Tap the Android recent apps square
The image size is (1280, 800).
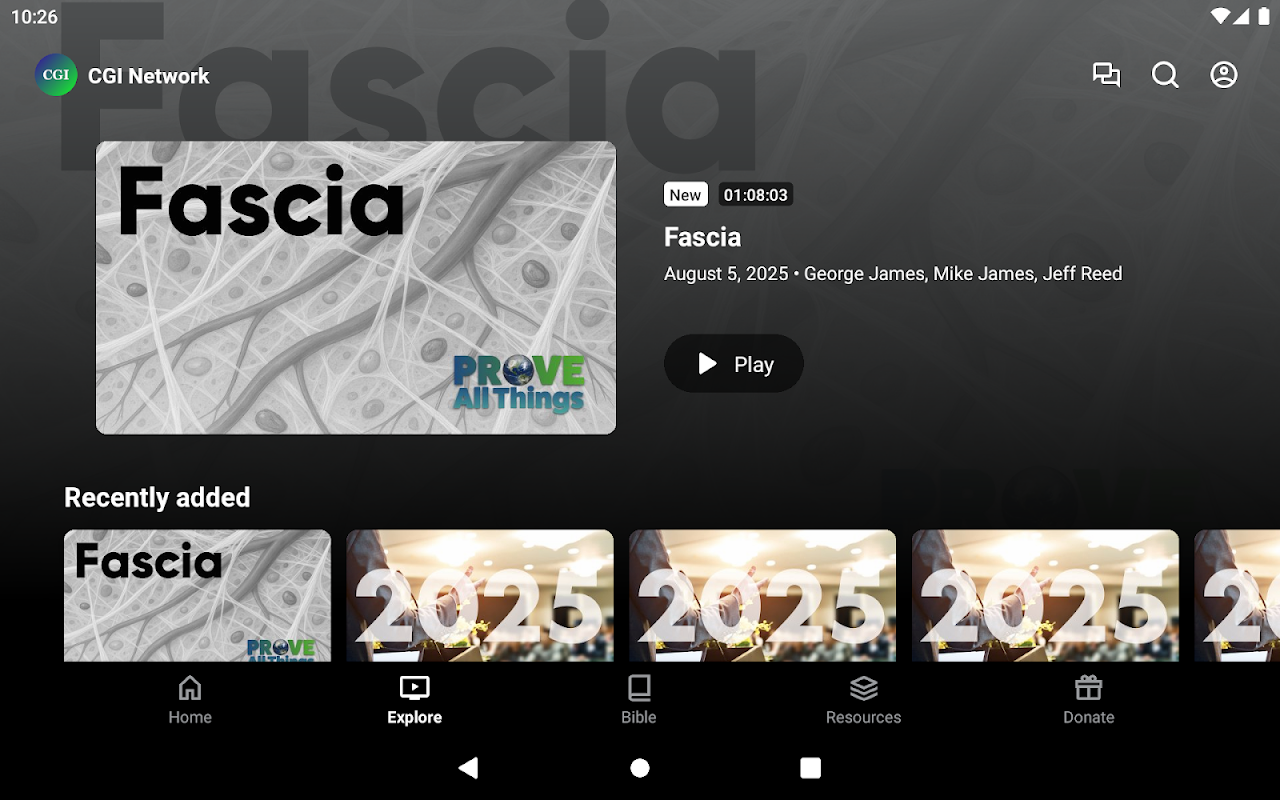(811, 767)
